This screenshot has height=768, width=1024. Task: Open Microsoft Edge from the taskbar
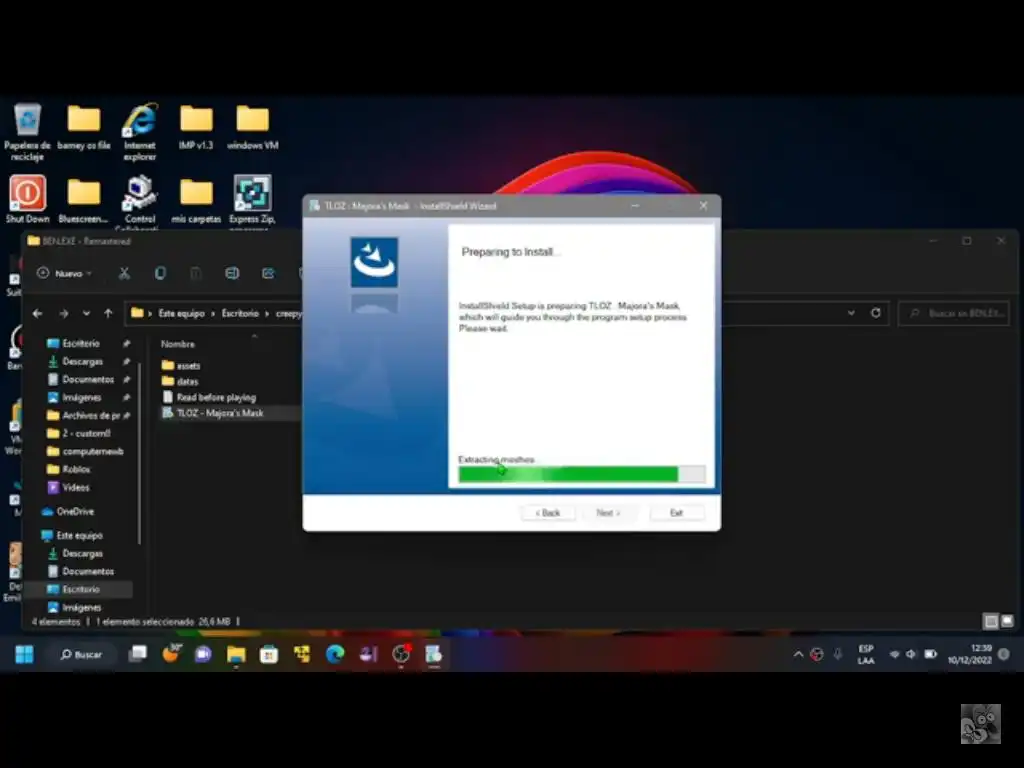pyautogui.click(x=335, y=654)
